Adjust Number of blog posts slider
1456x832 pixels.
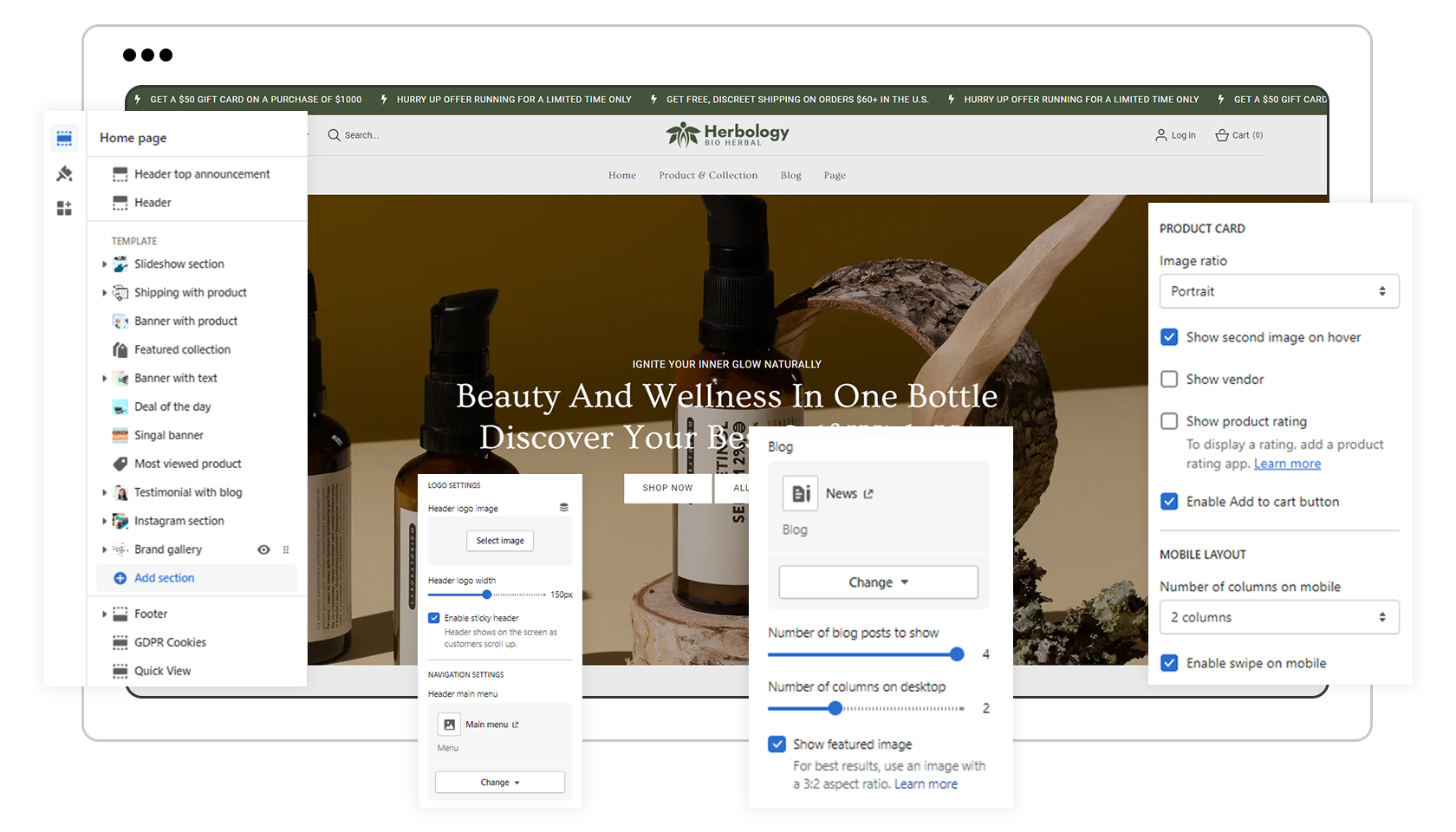tap(957, 654)
